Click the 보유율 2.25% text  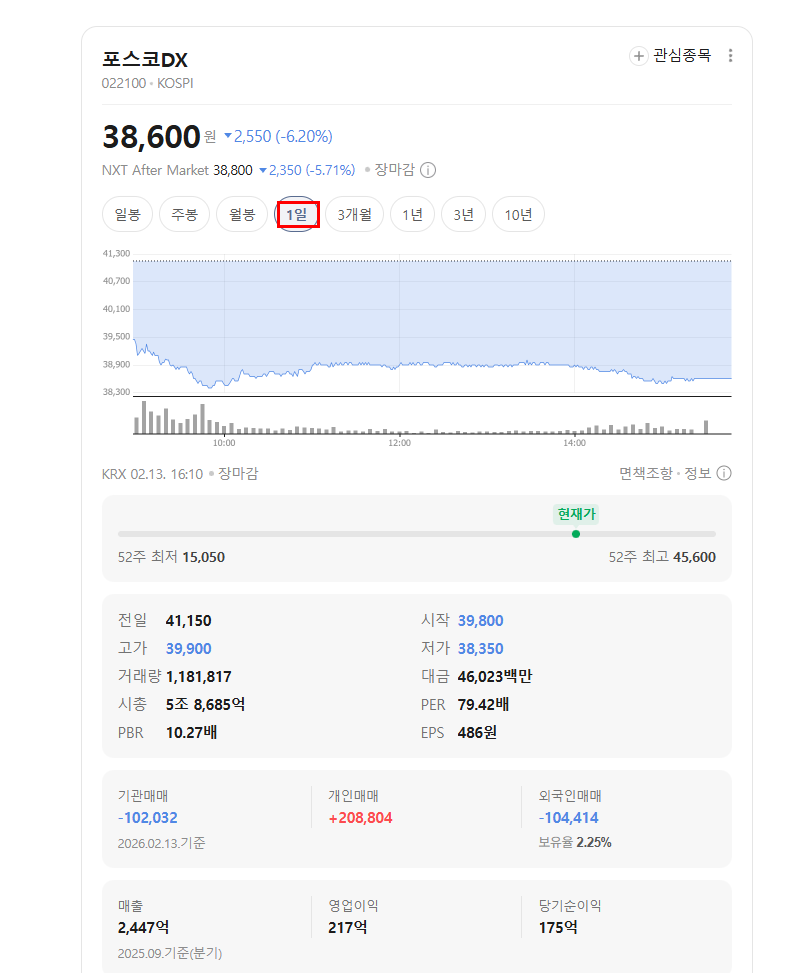[575, 843]
